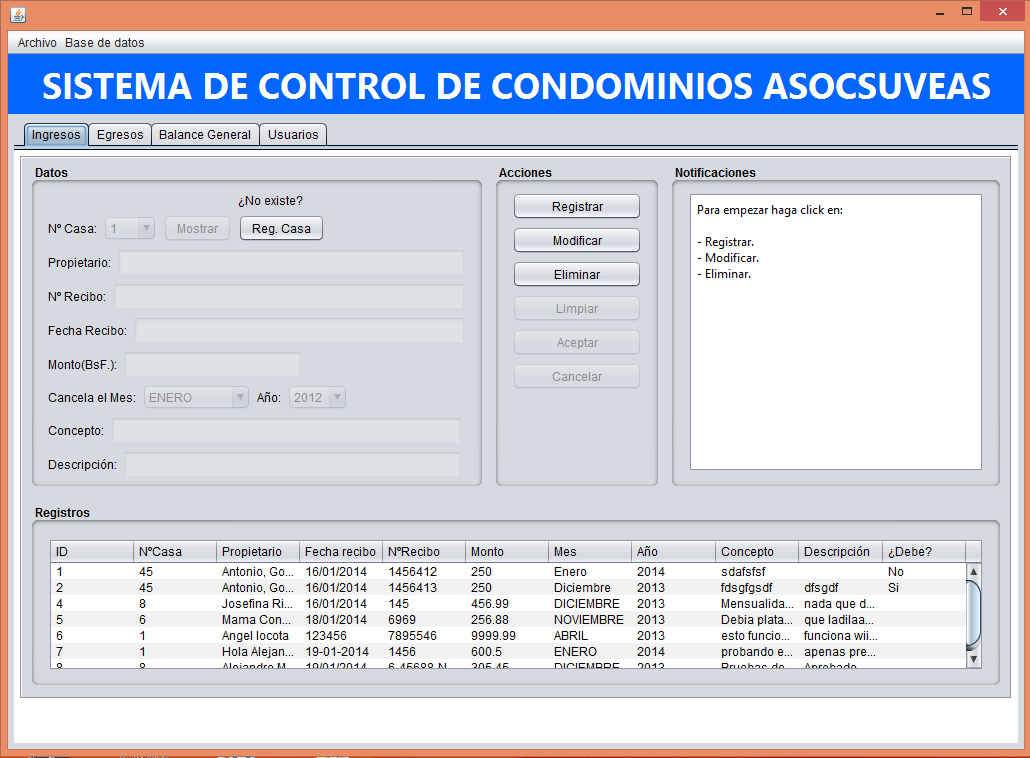This screenshot has height=758, width=1030.
Task: Open the Archivo menu
Action: 37,43
